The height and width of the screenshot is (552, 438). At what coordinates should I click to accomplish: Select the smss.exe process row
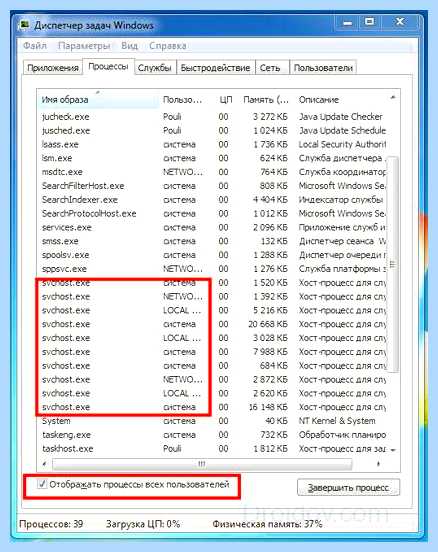tap(212, 241)
